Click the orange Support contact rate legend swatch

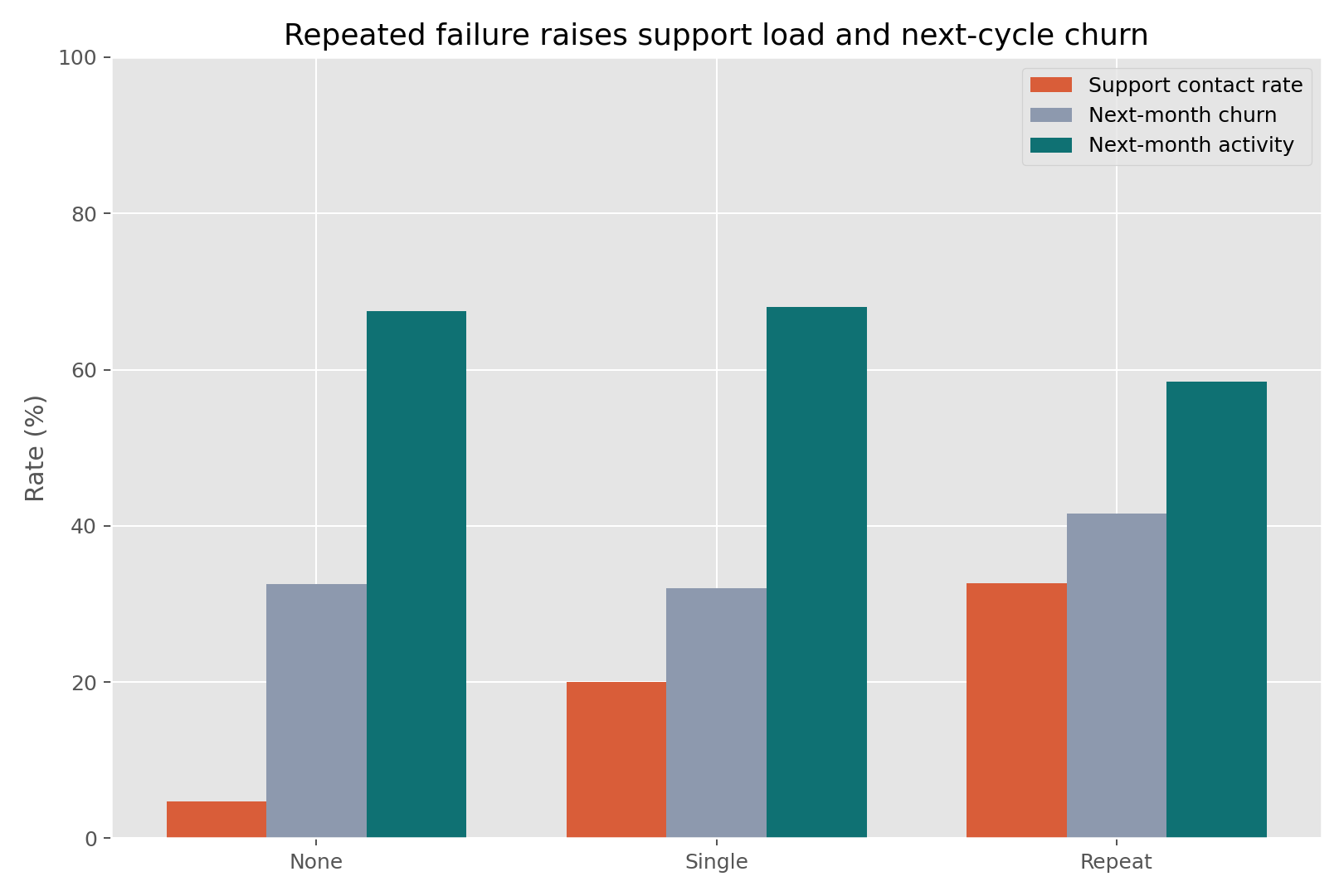(1050, 85)
